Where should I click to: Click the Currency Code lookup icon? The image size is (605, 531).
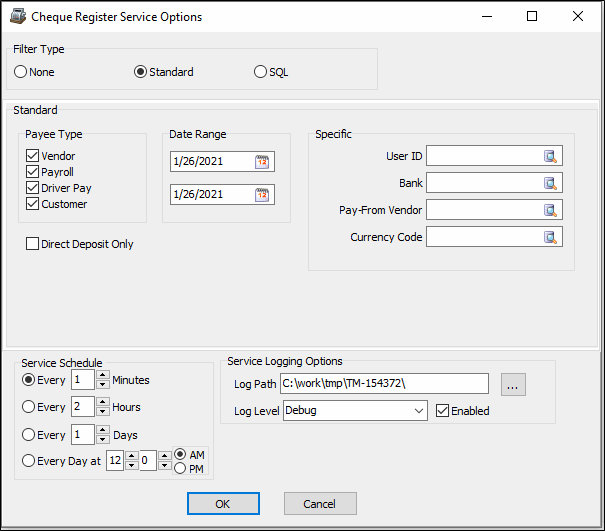click(551, 237)
